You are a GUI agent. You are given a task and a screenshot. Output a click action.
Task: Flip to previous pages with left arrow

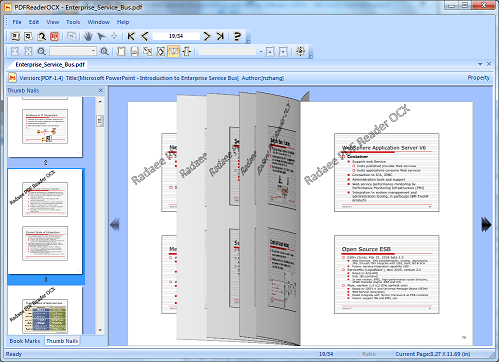click(x=115, y=225)
